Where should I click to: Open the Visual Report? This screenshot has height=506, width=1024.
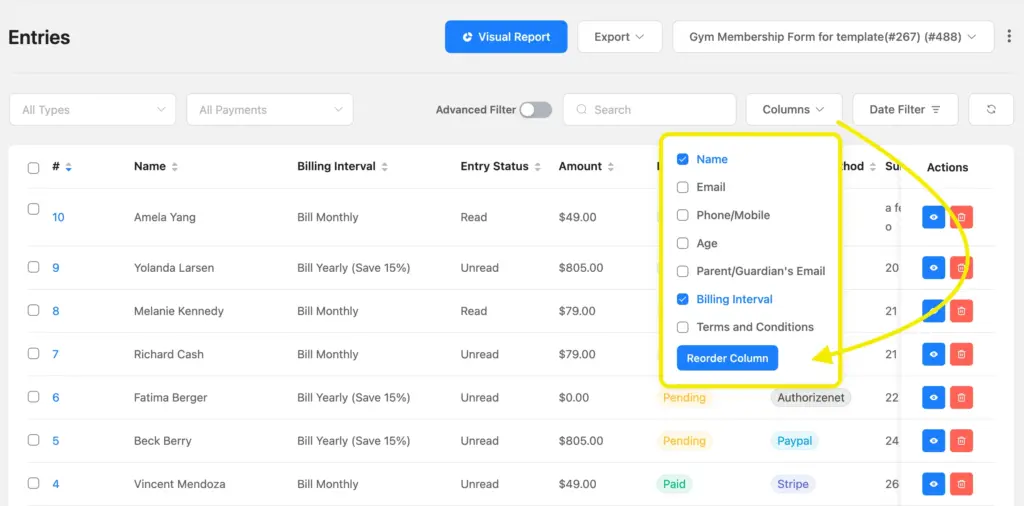coord(506,37)
